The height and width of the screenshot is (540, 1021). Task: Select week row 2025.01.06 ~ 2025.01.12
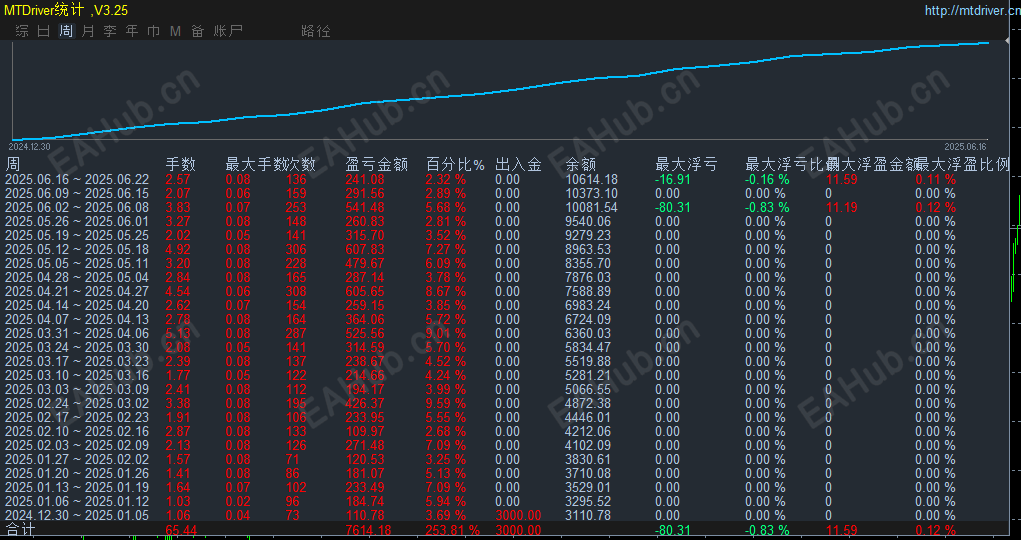(x=77, y=502)
